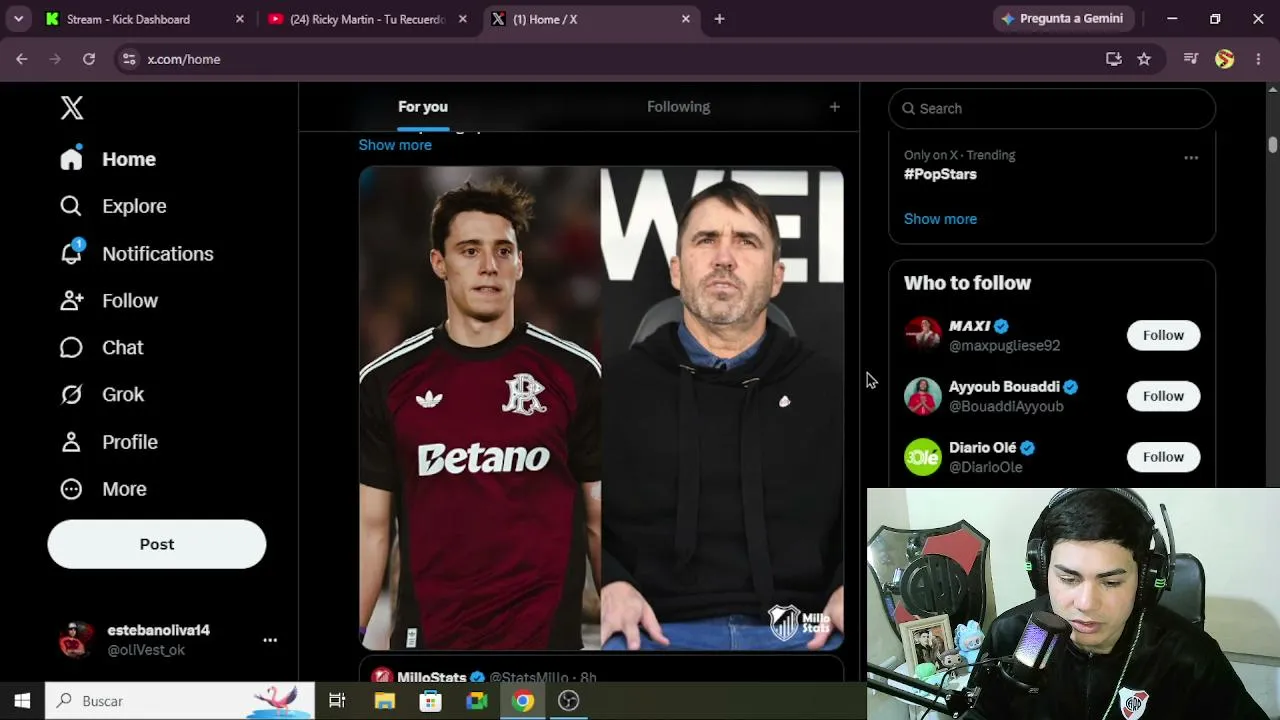
Task: Open the @DiarioOle handle link
Action: (985, 467)
